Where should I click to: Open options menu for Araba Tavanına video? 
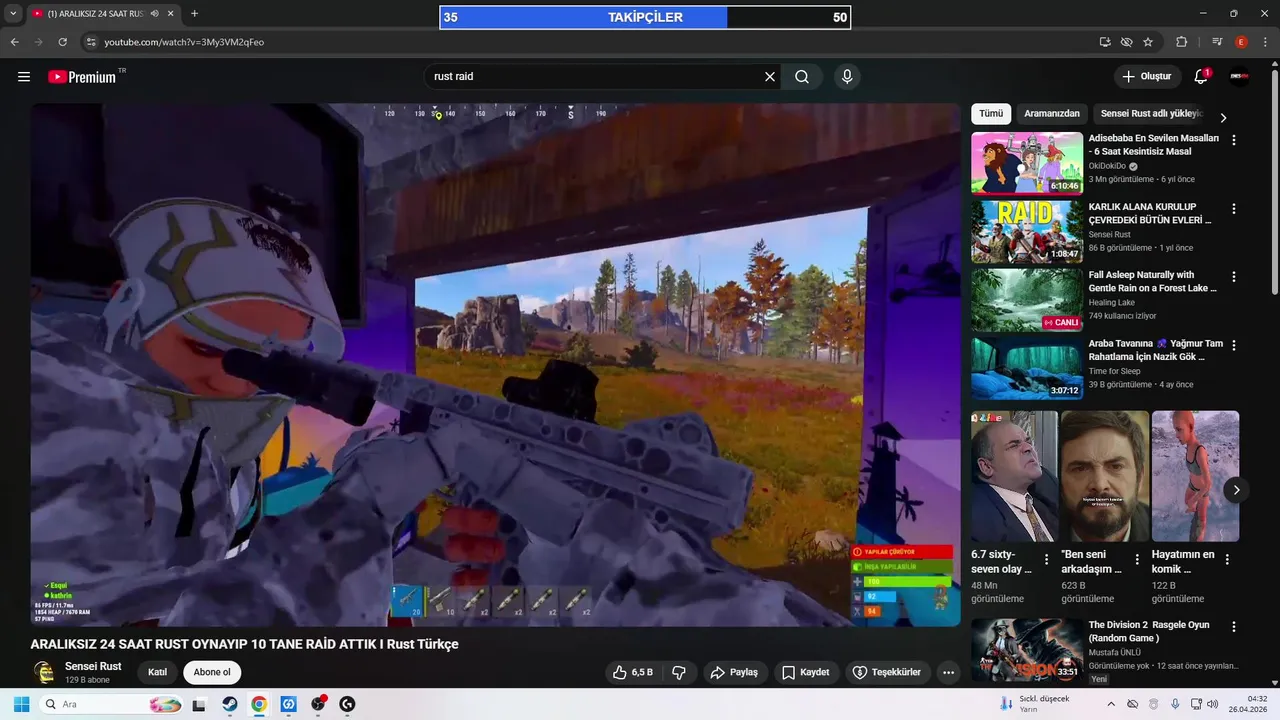pos(1234,345)
